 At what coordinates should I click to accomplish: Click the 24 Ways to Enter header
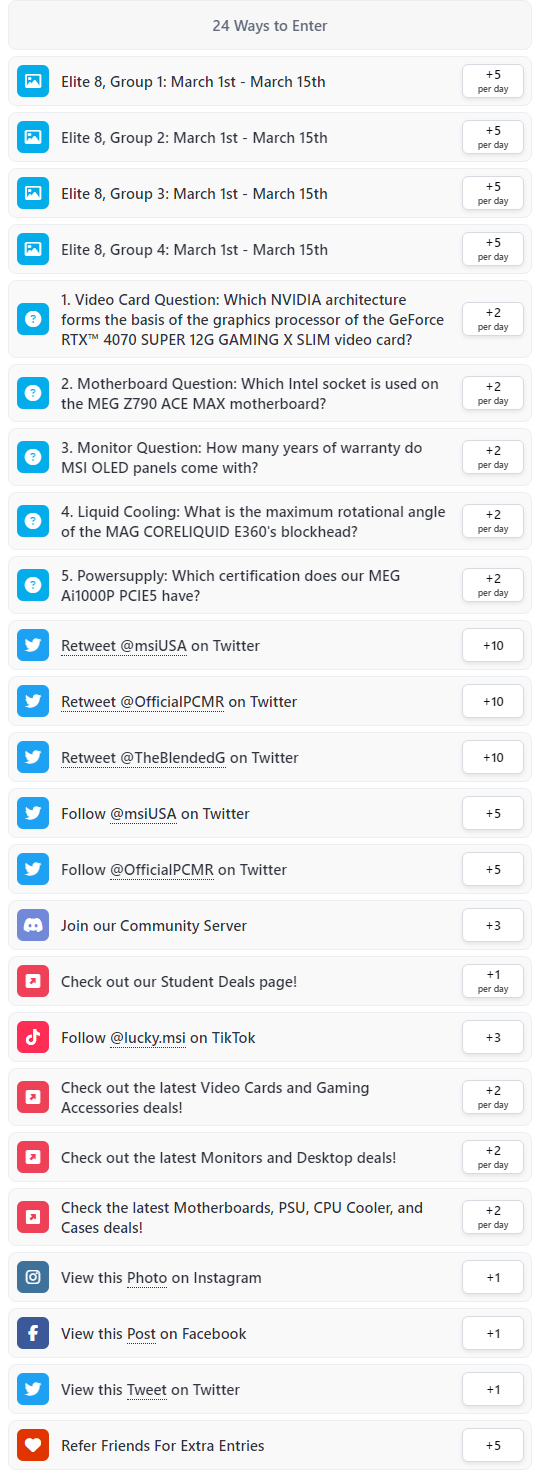coord(270,26)
